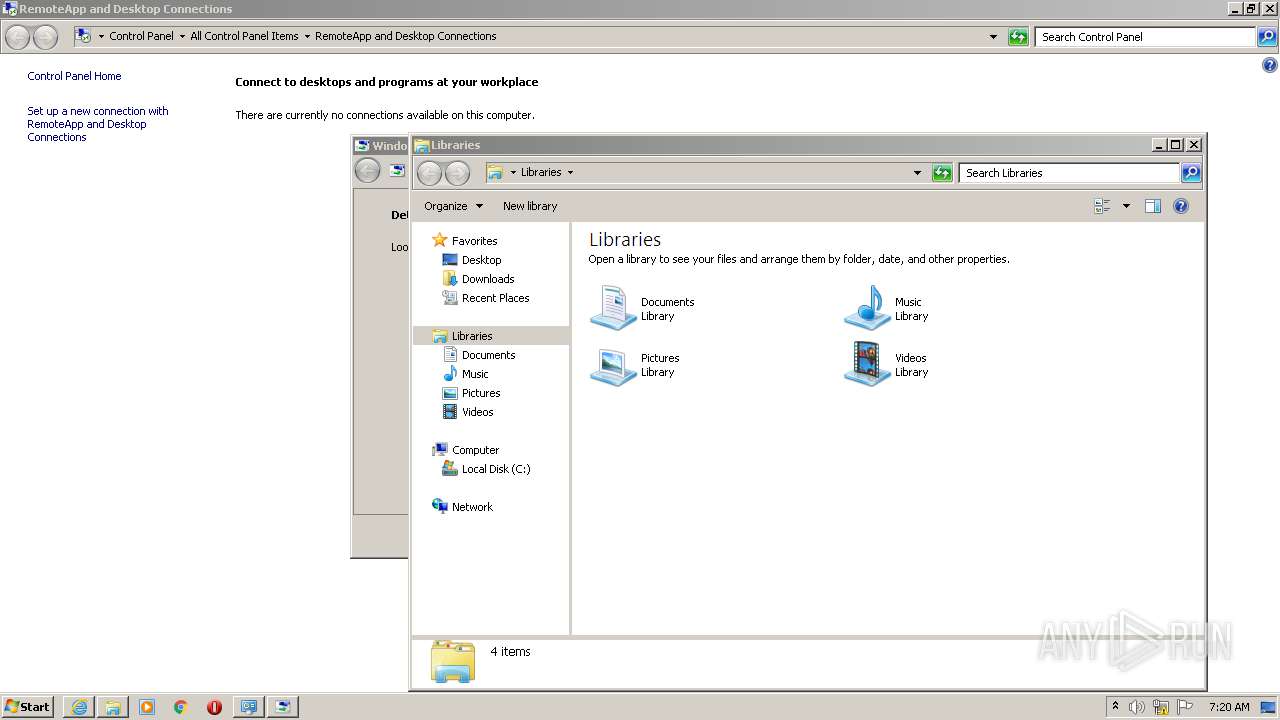Expand arrow after All Control Panel Items

coord(307,36)
